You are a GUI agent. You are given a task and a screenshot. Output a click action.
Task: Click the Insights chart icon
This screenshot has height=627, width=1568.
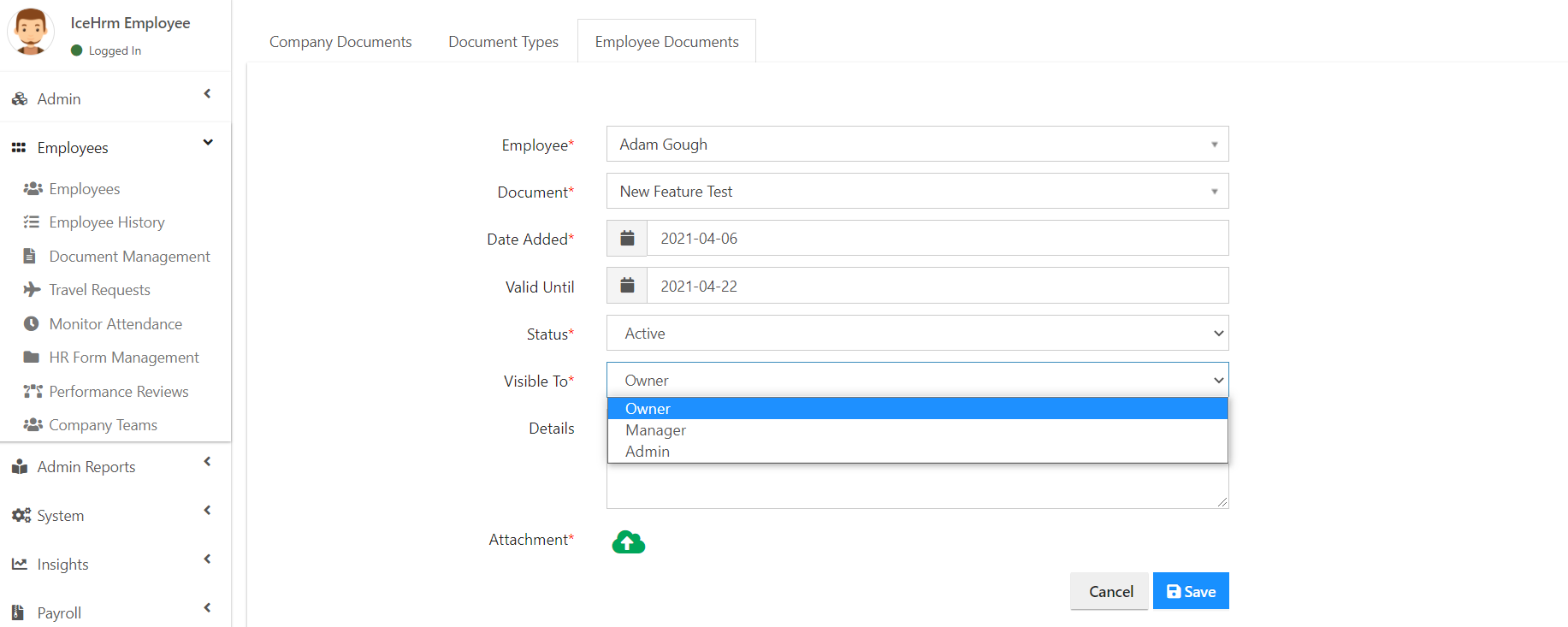[20, 565]
